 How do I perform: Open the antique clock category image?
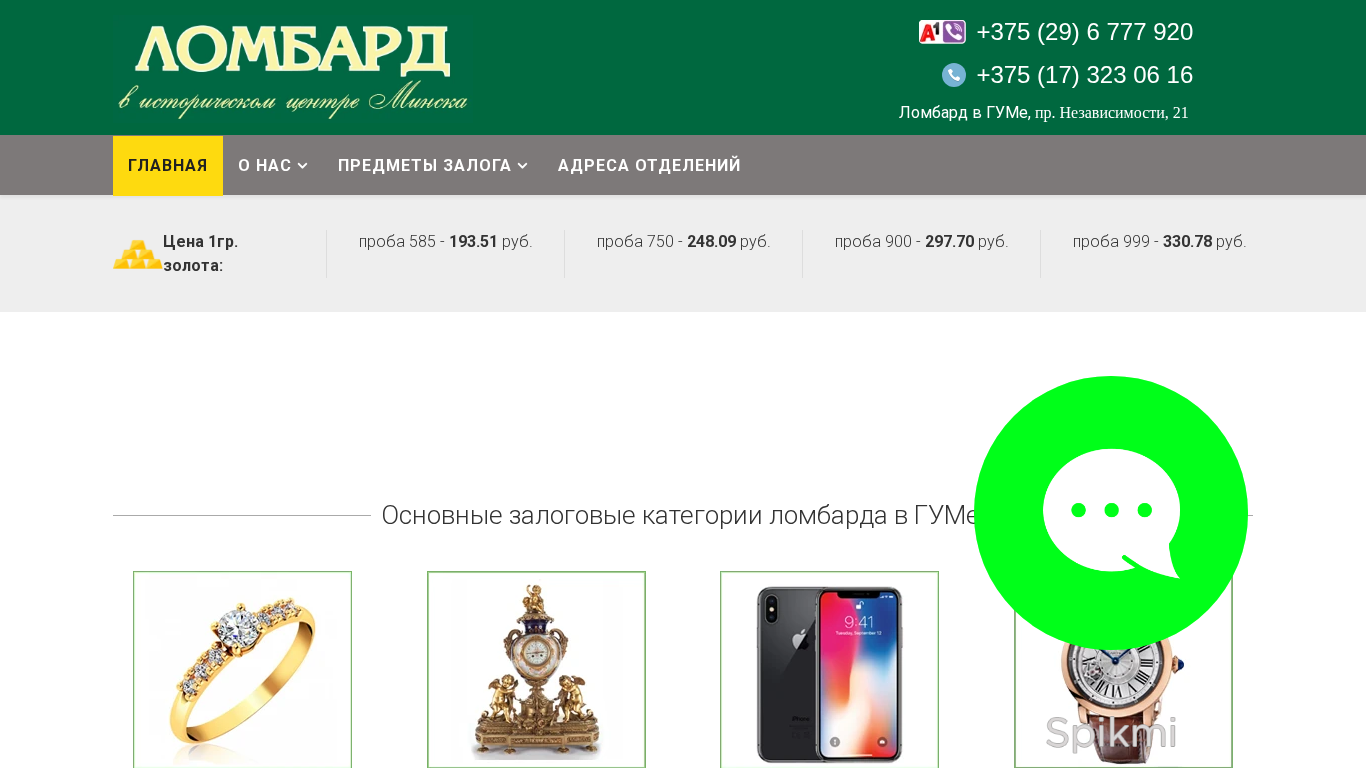click(x=536, y=669)
